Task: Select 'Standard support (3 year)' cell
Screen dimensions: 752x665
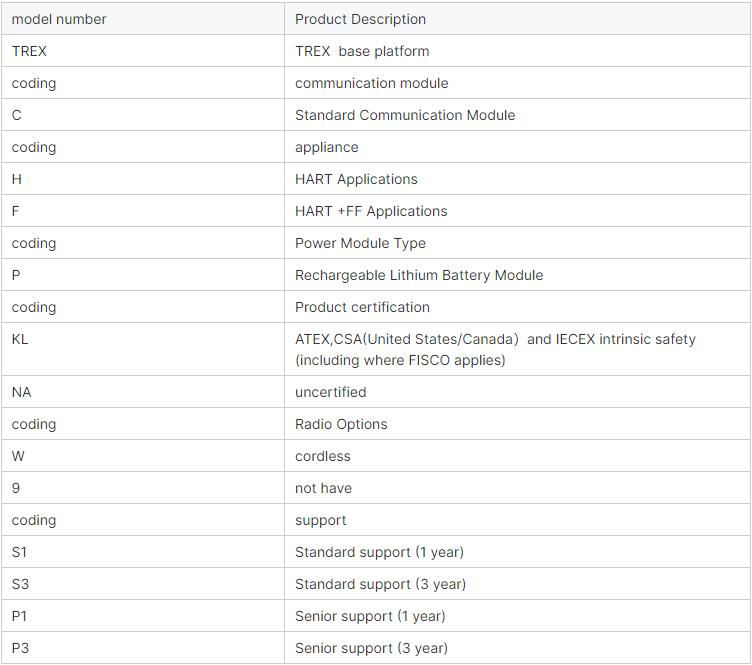Action: point(380,584)
